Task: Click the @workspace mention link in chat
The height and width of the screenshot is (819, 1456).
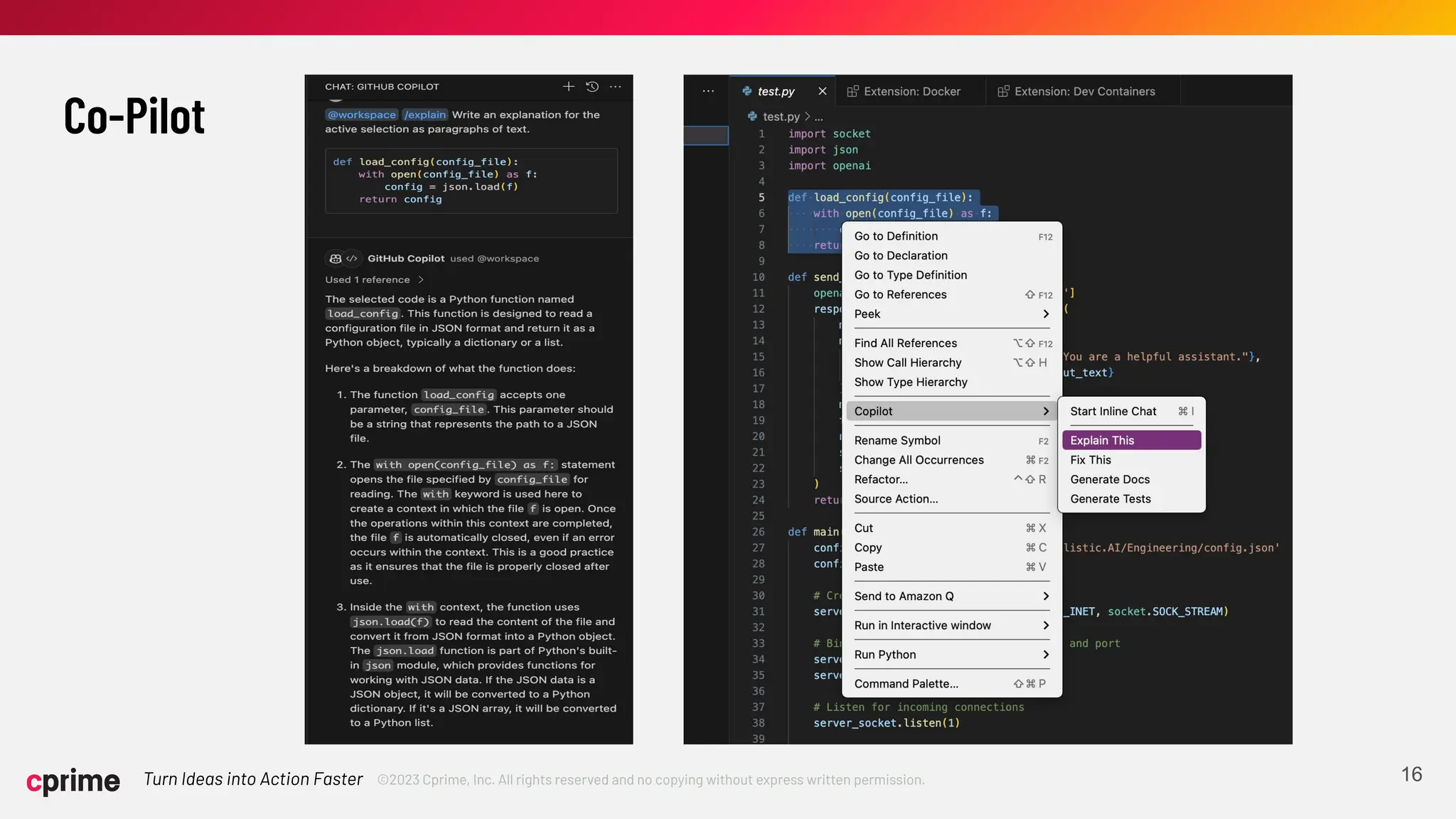Action: coord(362,115)
